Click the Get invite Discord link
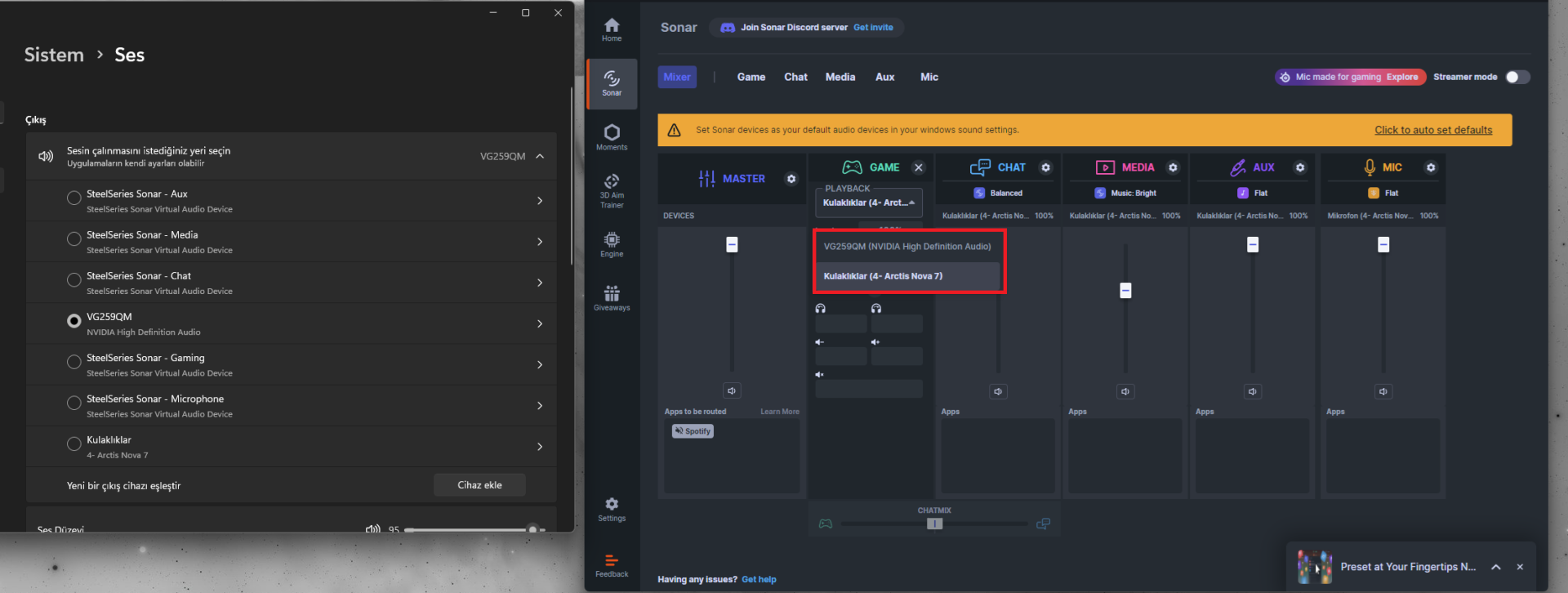Screen dimensions: 1568x593 (873, 28)
